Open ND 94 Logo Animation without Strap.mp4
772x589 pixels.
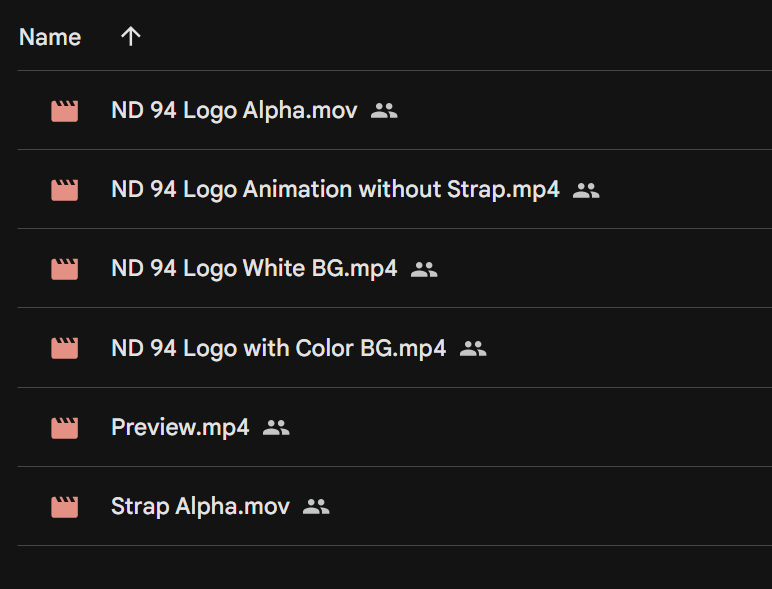coord(335,190)
